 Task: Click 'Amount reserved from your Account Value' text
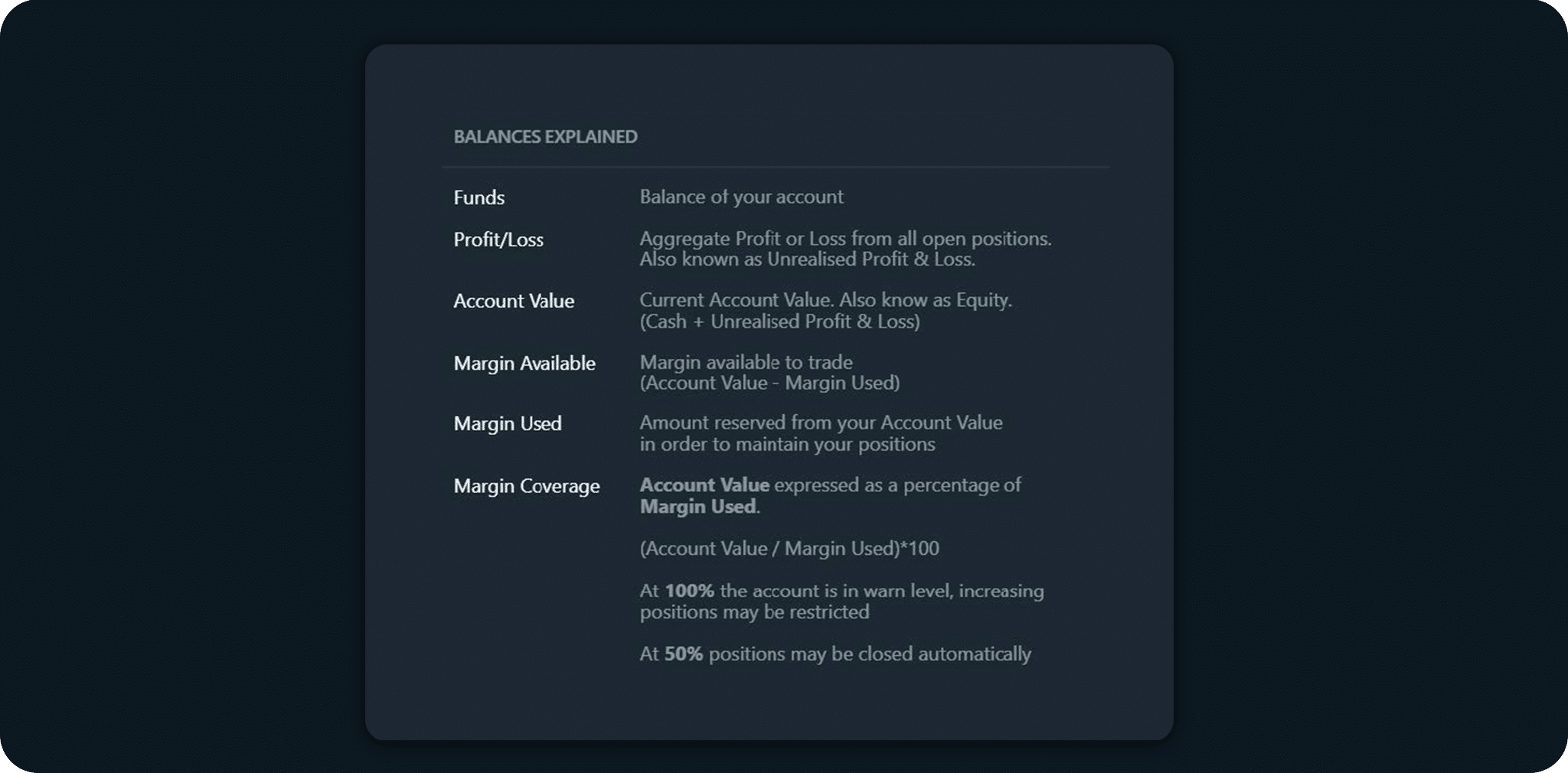[821, 422]
